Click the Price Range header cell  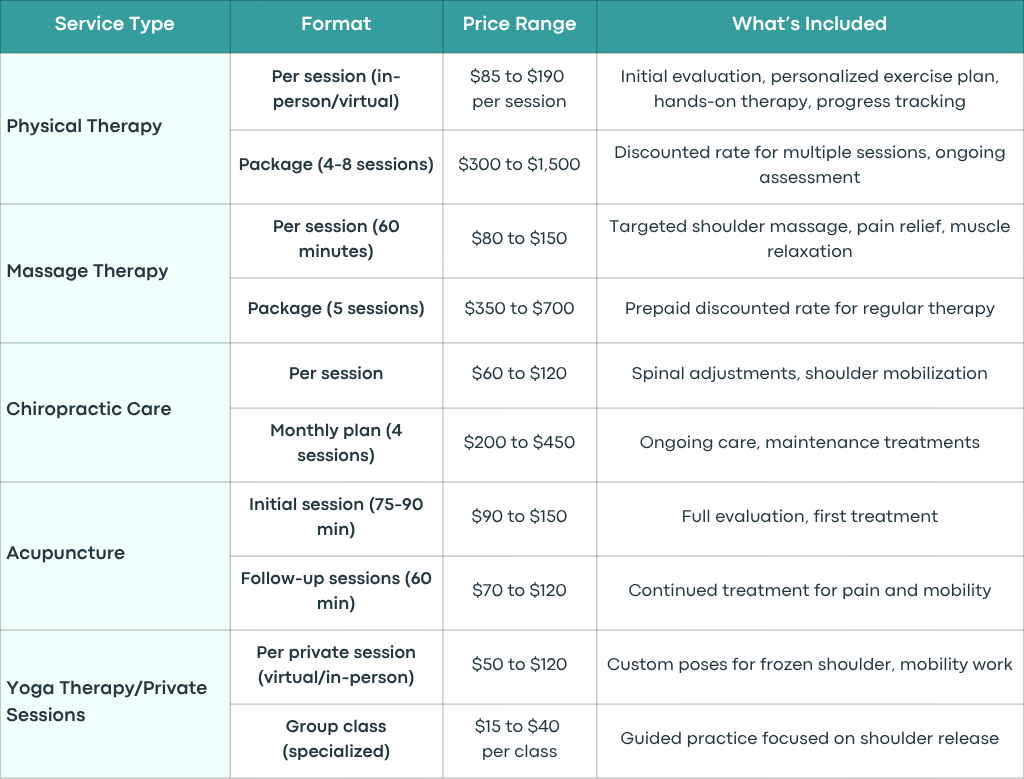(x=520, y=26)
